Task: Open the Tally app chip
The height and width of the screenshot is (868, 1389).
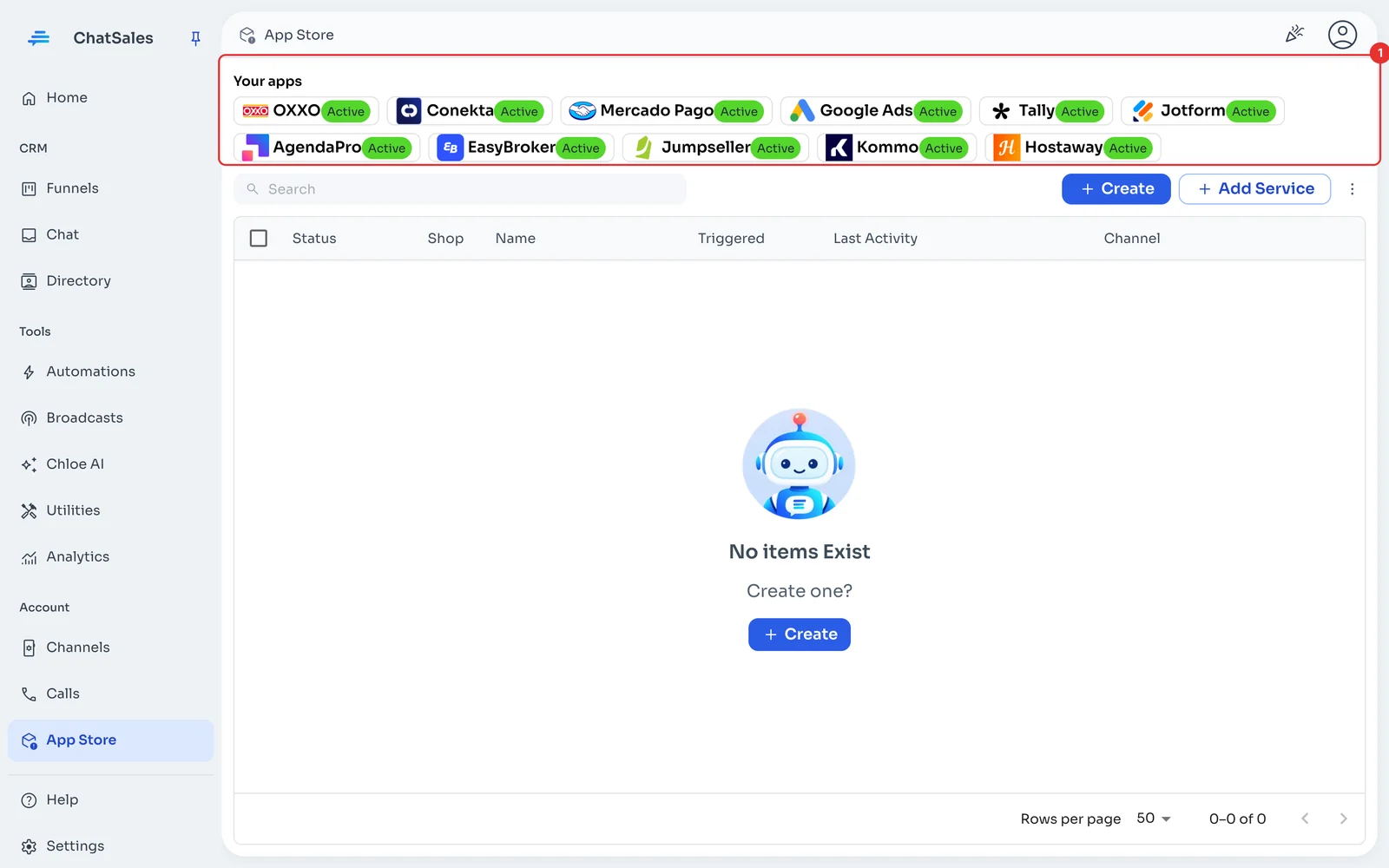Action: 1046,111
